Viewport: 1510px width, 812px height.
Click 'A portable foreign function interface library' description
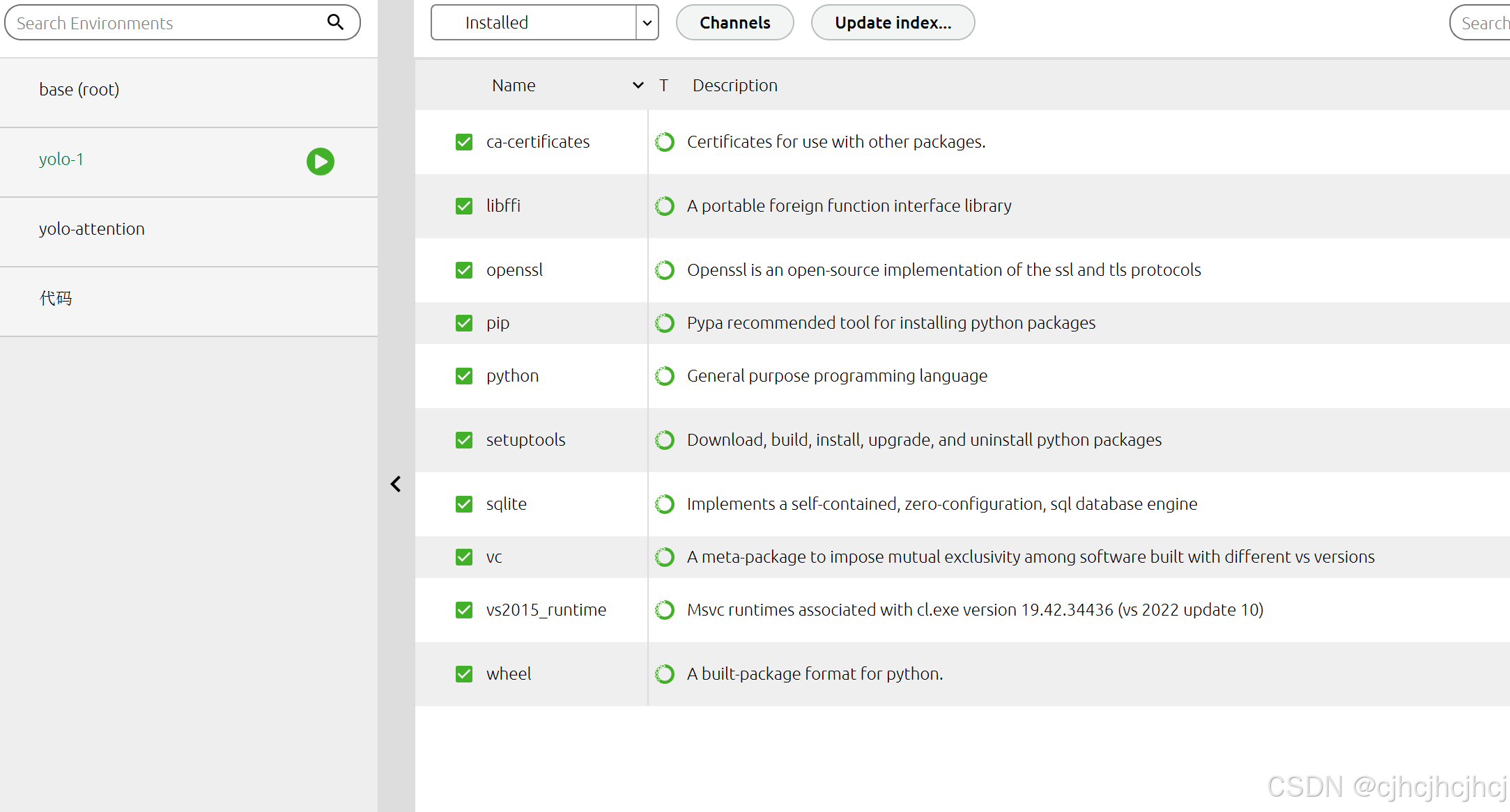[x=849, y=206]
